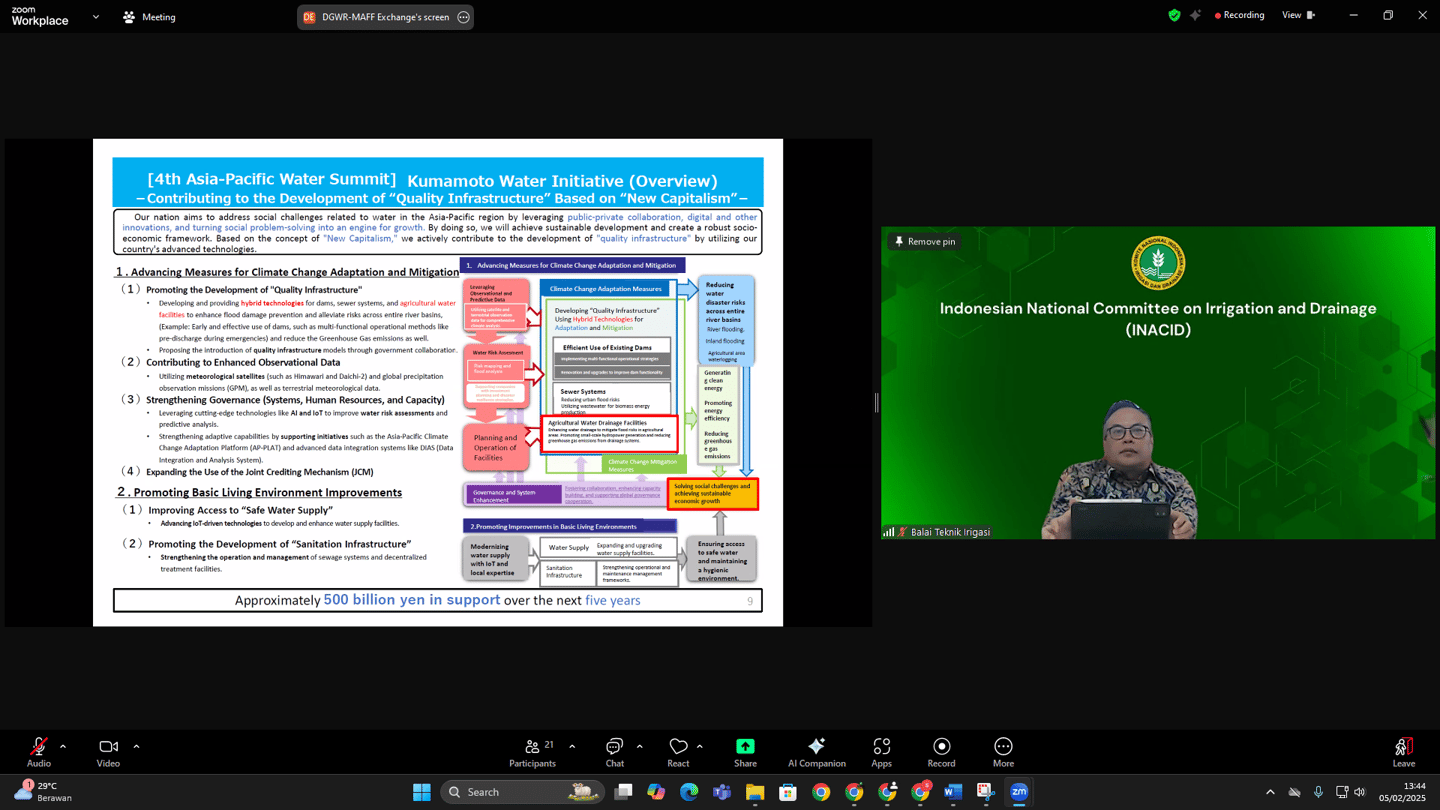Expand chat options chevron
The image size is (1440, 810).
point(640,746)
